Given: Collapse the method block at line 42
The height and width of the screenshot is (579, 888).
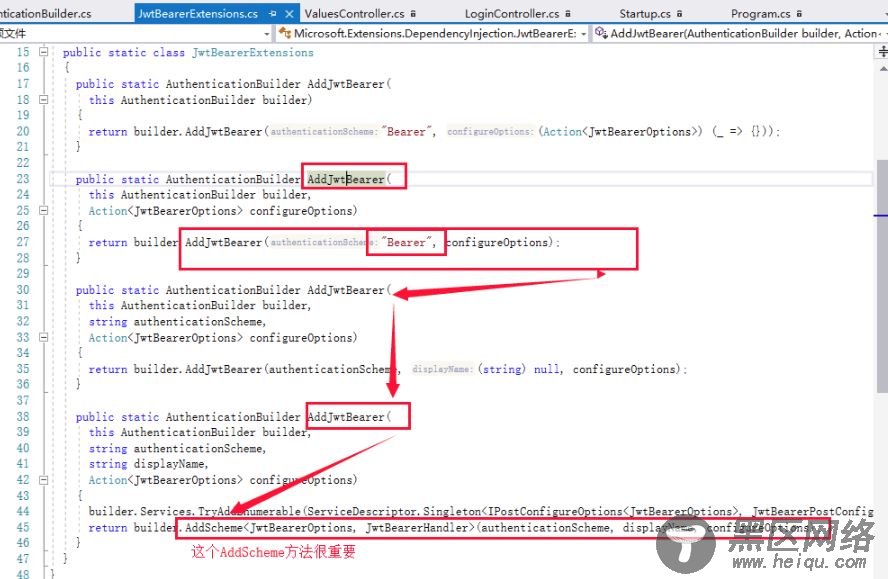Looking at the screenshot, I should (44, 479).
